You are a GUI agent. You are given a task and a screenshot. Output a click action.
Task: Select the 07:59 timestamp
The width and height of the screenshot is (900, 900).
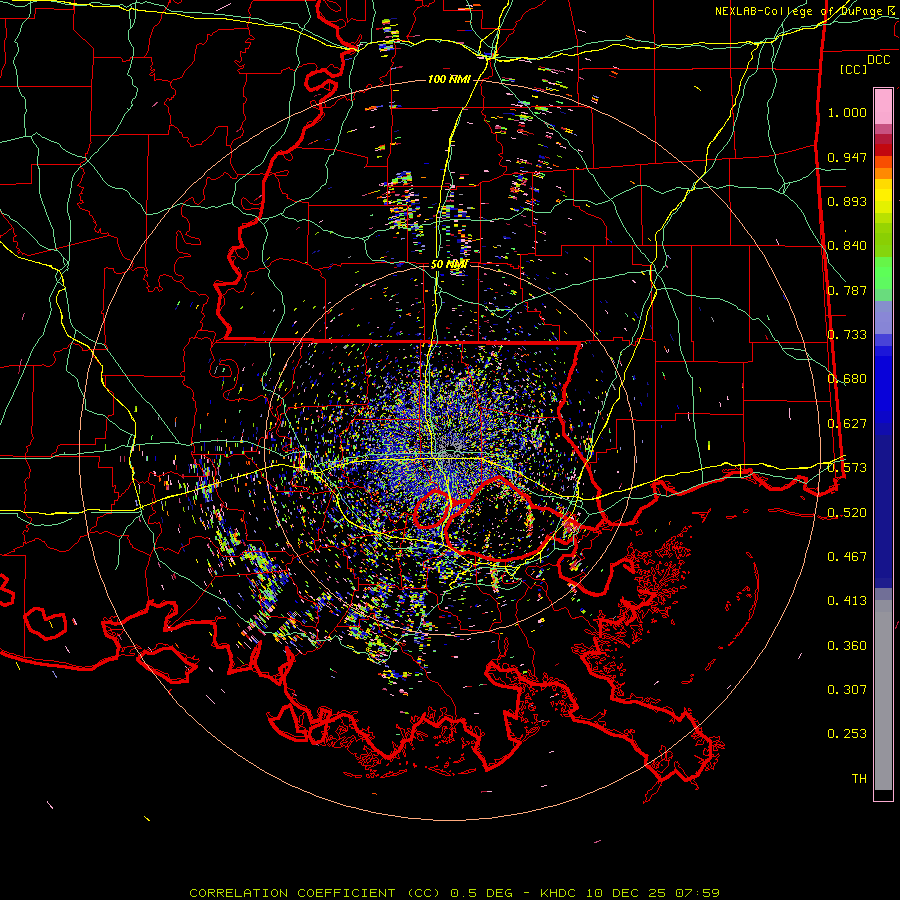pyautogui.click(x=696, y=893)
